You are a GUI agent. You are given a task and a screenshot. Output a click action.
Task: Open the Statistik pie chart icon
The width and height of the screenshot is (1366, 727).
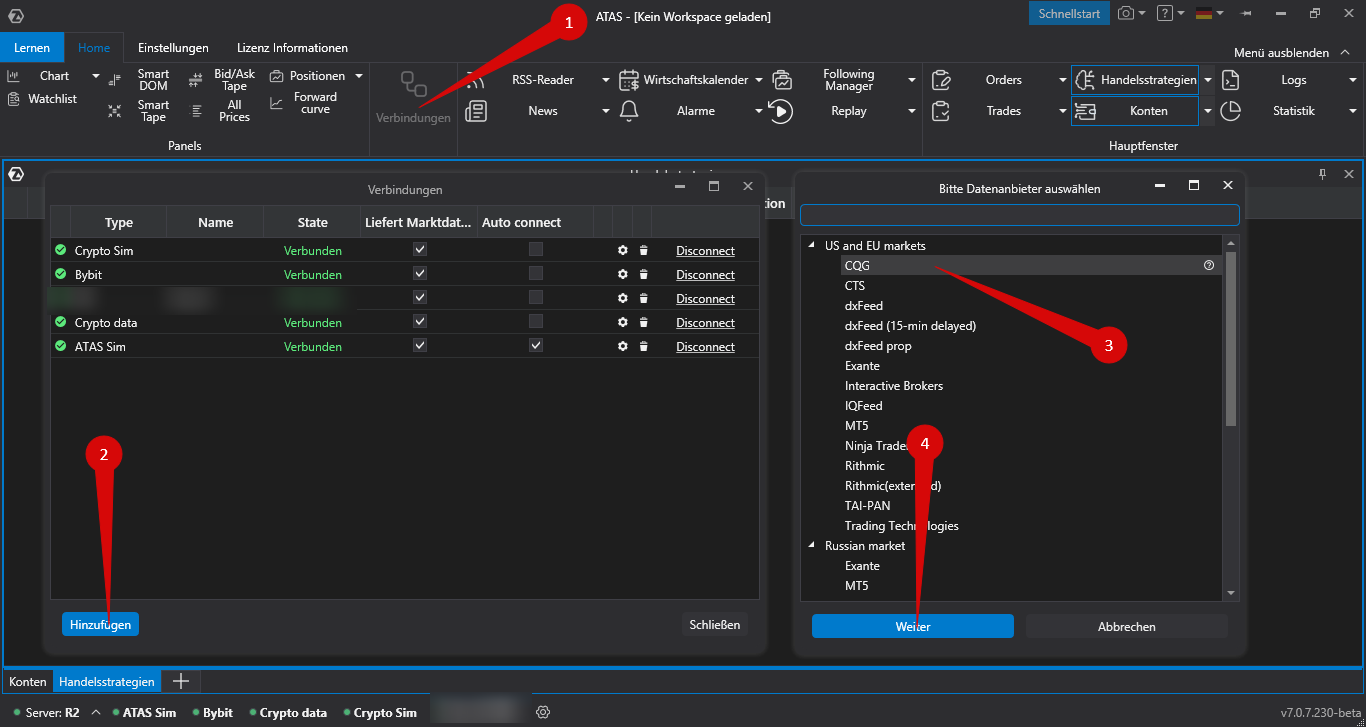1232,111
